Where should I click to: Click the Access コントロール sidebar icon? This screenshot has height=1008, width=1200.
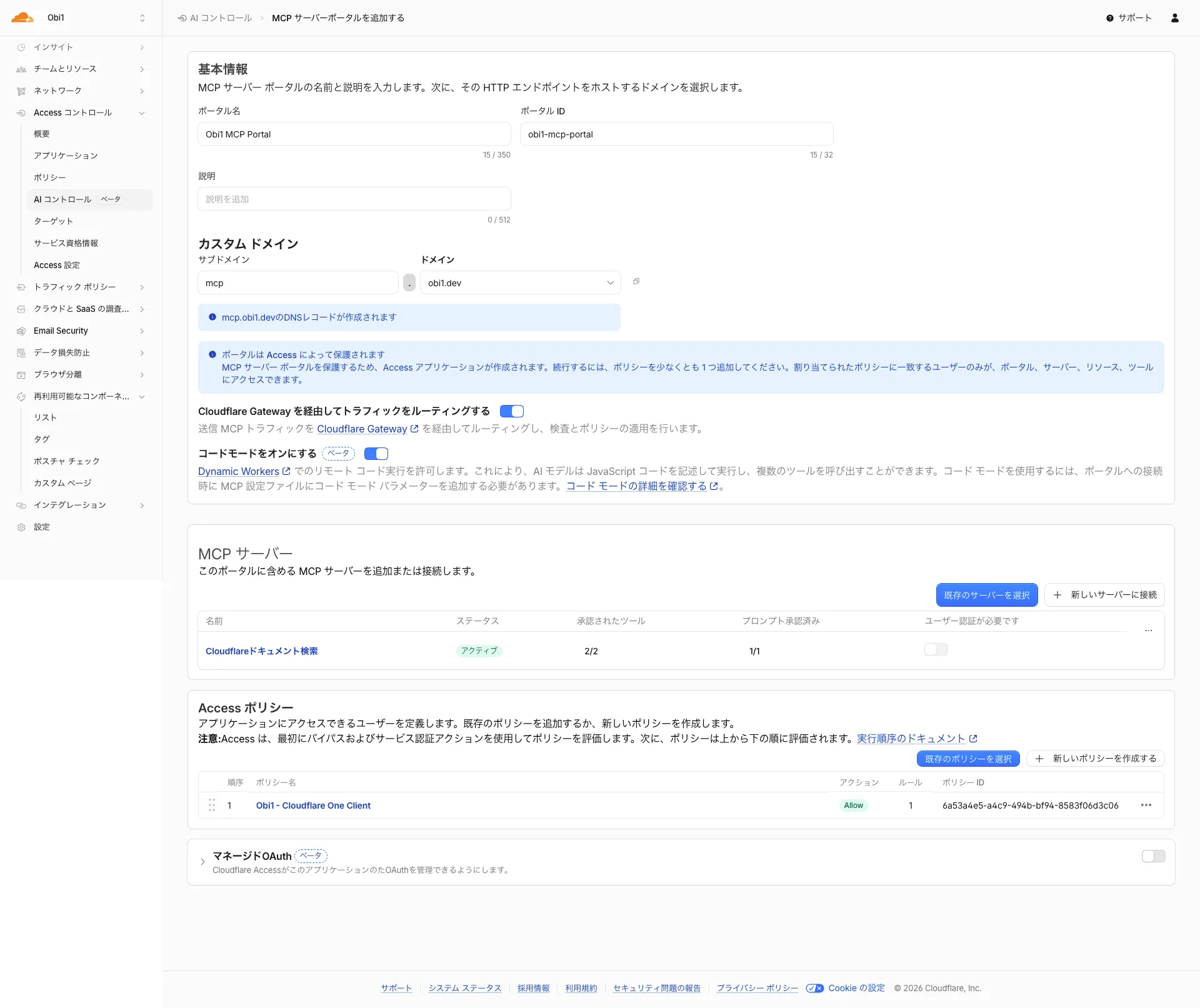pos(21,113)
